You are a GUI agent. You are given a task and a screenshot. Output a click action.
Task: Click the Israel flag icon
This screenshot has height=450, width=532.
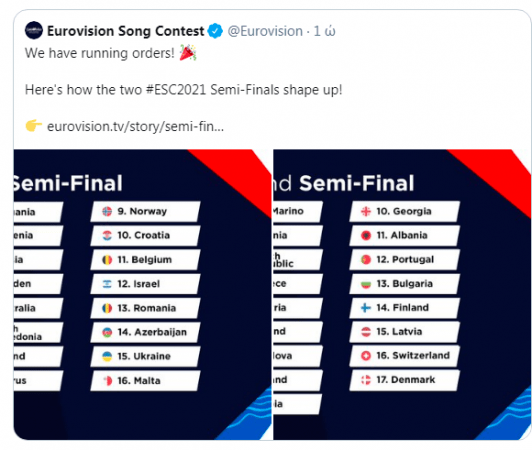(107, 284)
